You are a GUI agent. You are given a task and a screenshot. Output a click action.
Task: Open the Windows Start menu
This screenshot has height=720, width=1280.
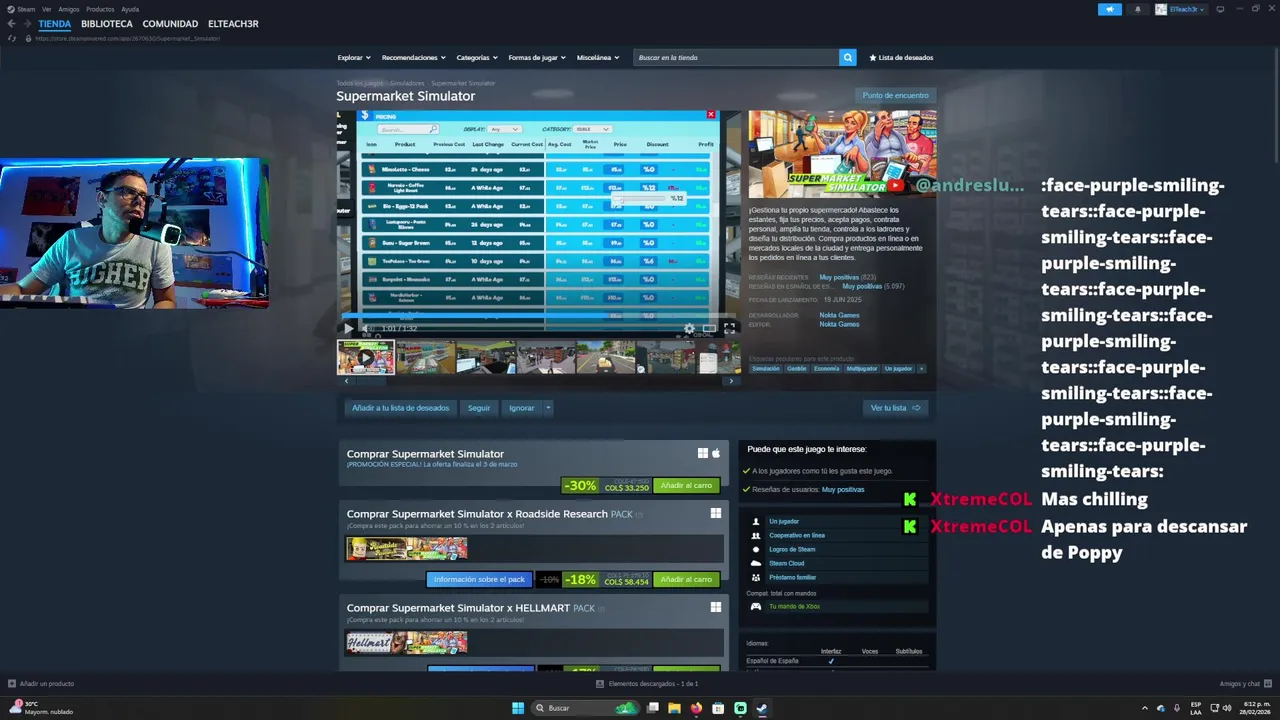click(518, 708)
